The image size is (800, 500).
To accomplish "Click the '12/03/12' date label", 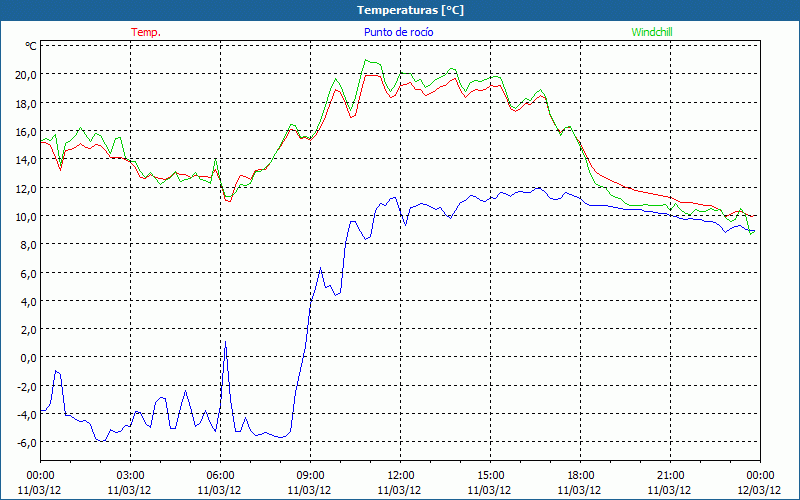I will (759, 490).
